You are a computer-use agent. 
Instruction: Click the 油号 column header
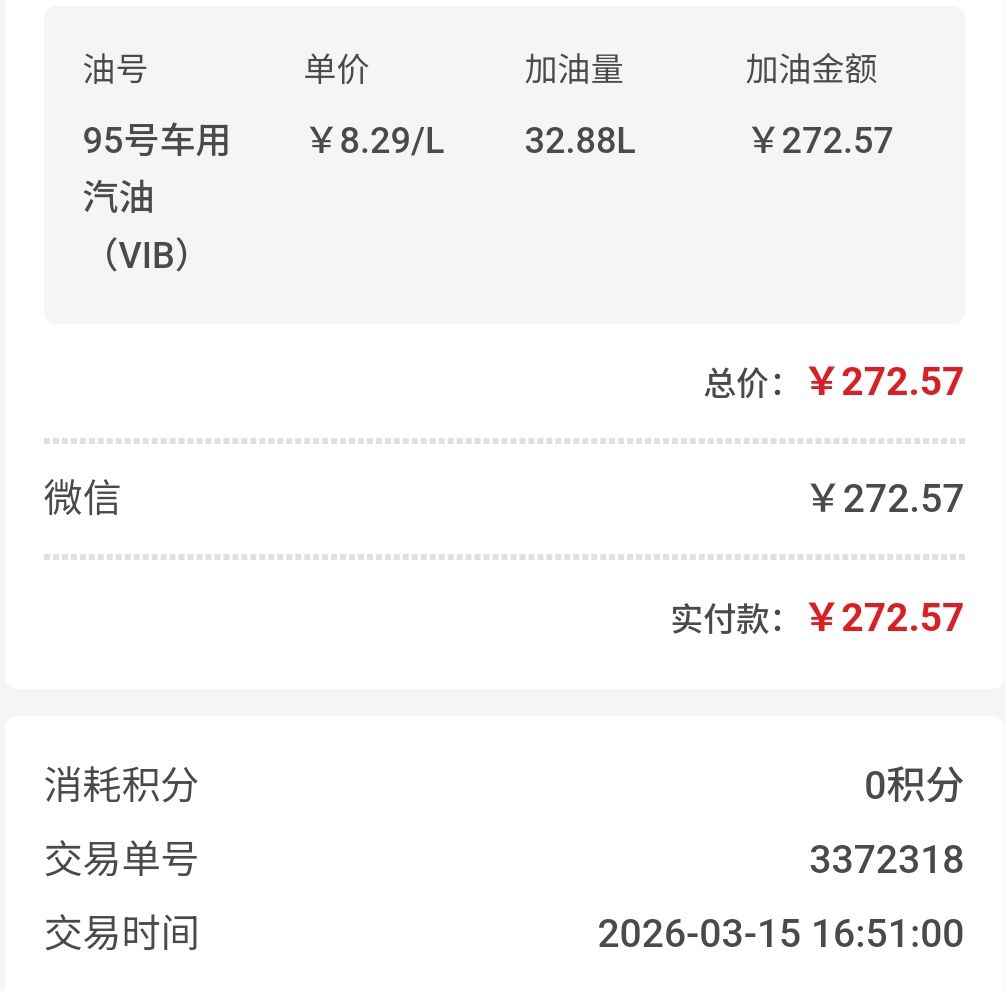tap(115, 69)
